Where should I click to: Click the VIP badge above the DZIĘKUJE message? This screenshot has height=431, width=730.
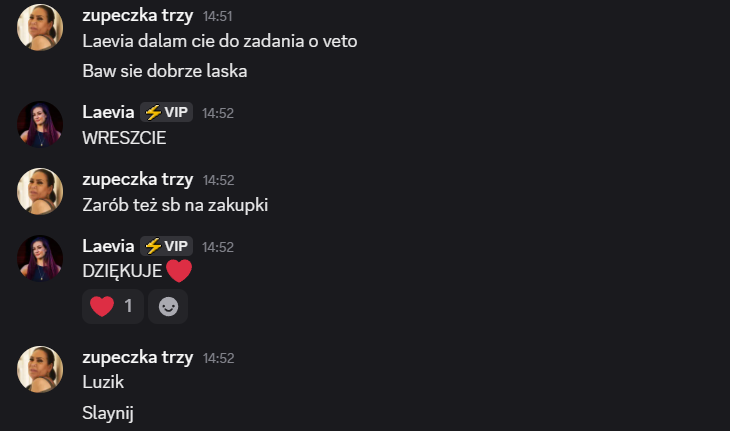[x=166, y=246]
